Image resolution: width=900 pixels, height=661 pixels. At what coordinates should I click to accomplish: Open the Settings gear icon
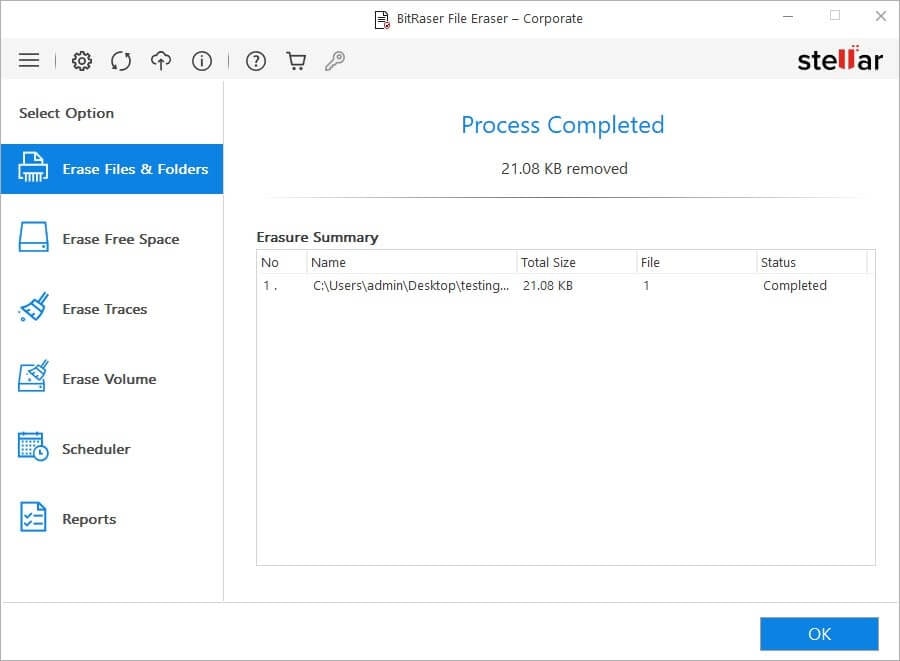[81, 60]
